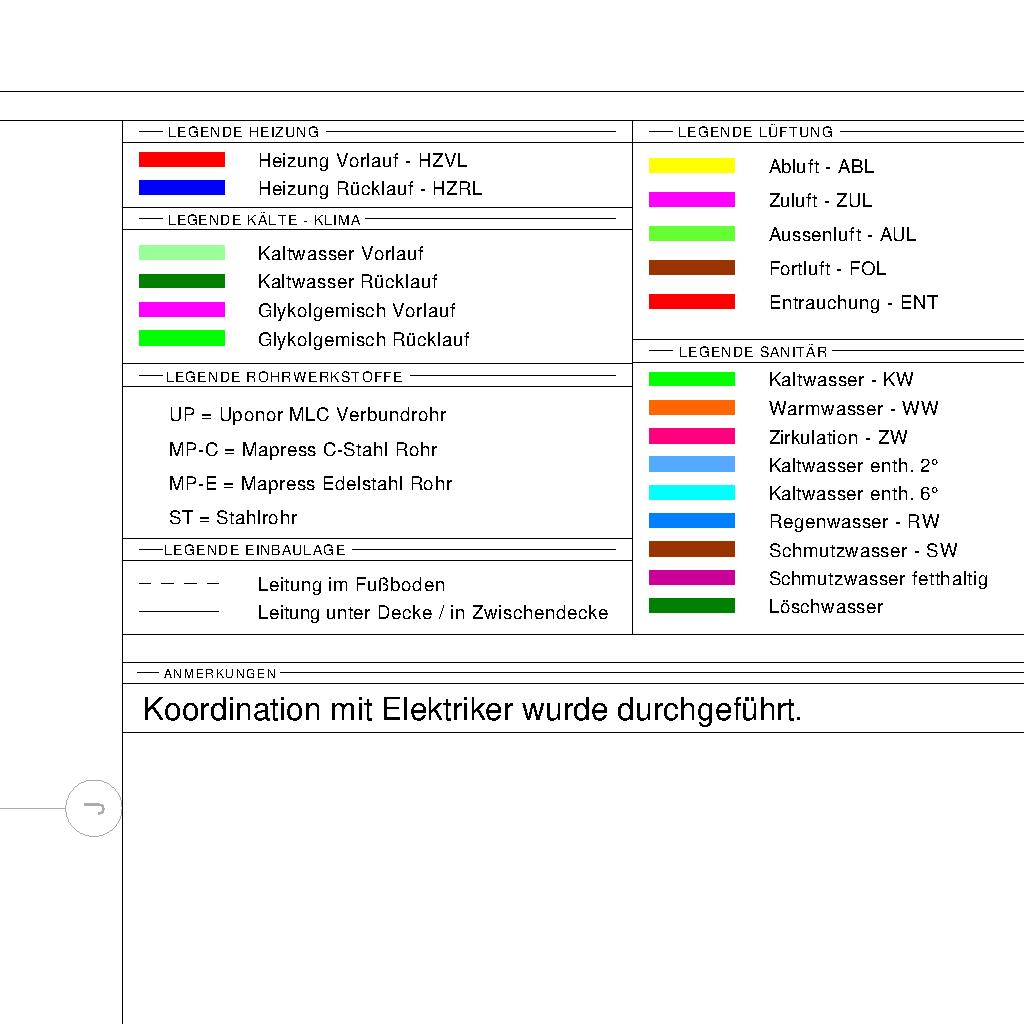1024x1024 pixels.
Task: Click the dashed line Fußboden symbol
Action: click(x=179, y=584)
